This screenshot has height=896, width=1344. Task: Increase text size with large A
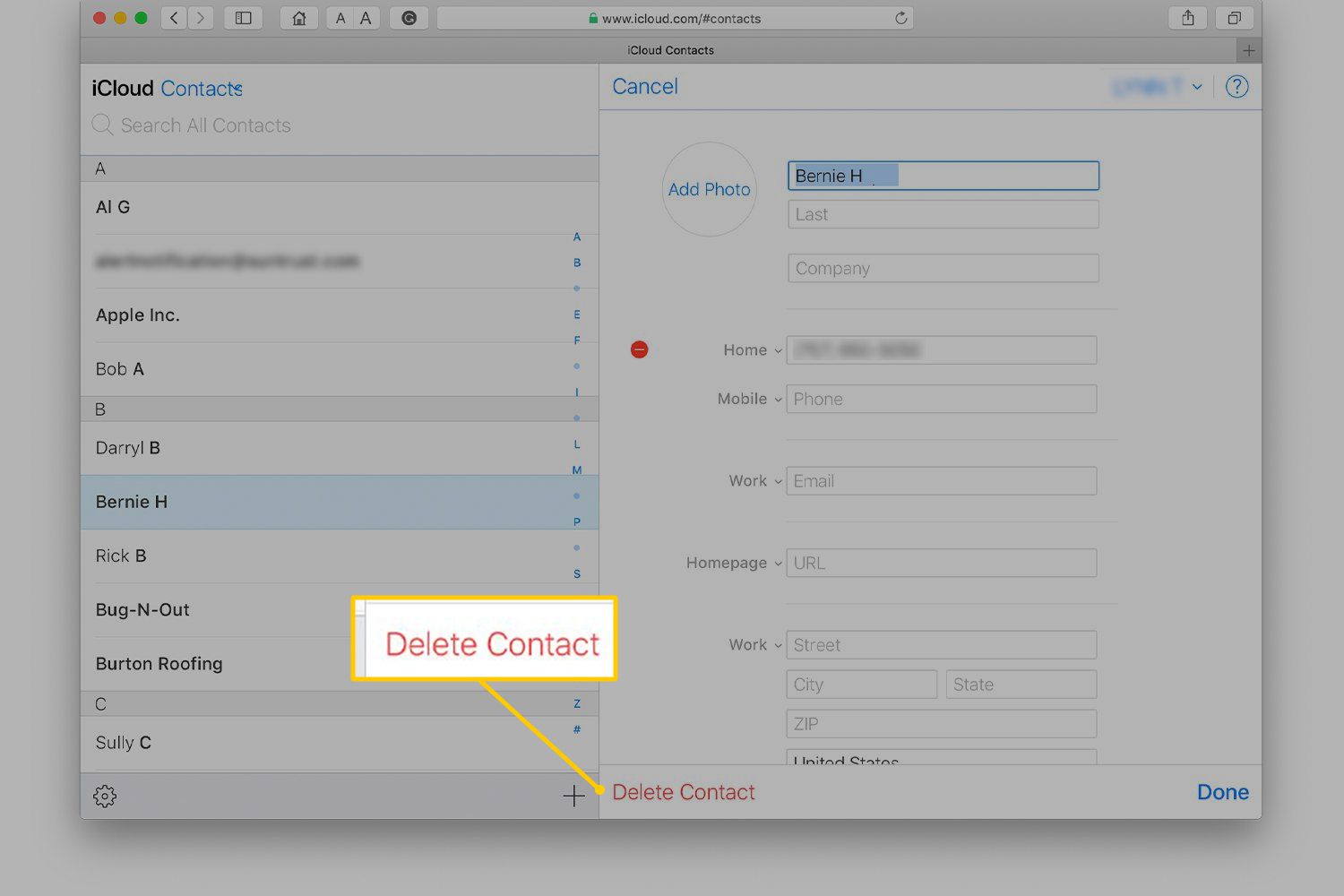(366, 18)
